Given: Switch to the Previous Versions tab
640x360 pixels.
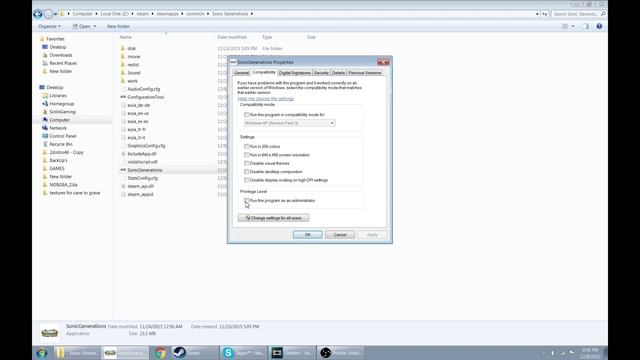Looking at the screenshot, I should pyautogui.click(x=365, y=73).
